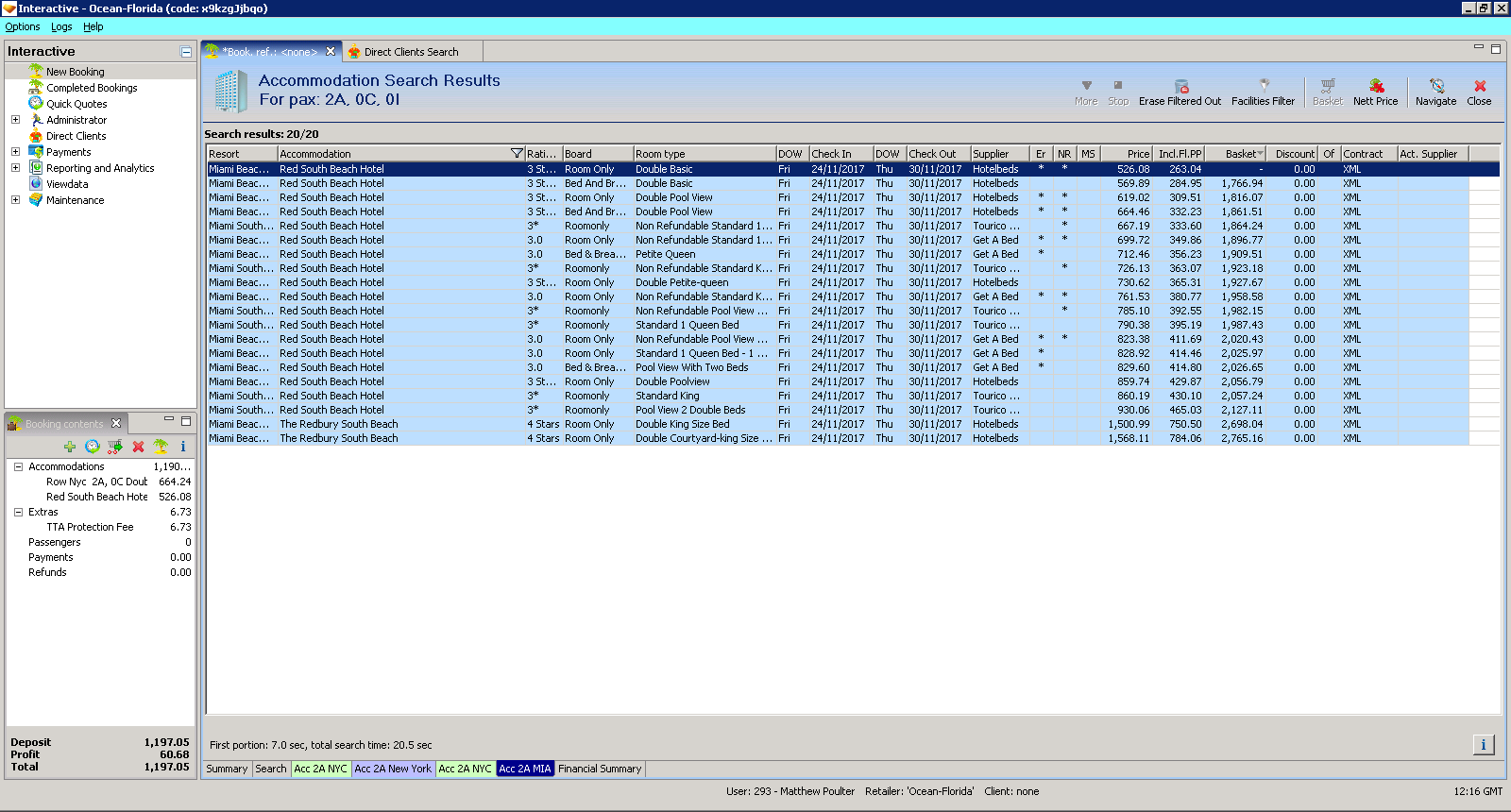Close the Booking contents panel tab

(x=116, y=423)
